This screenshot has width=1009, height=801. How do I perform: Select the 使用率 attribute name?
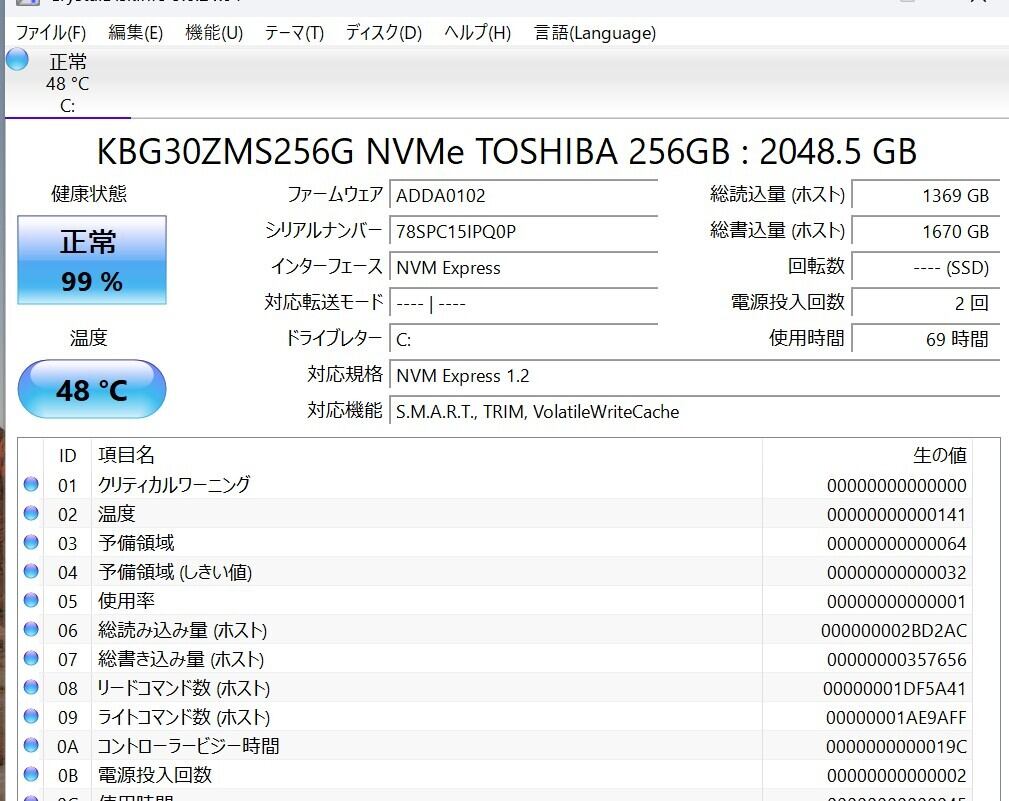[x=126, y=600]
